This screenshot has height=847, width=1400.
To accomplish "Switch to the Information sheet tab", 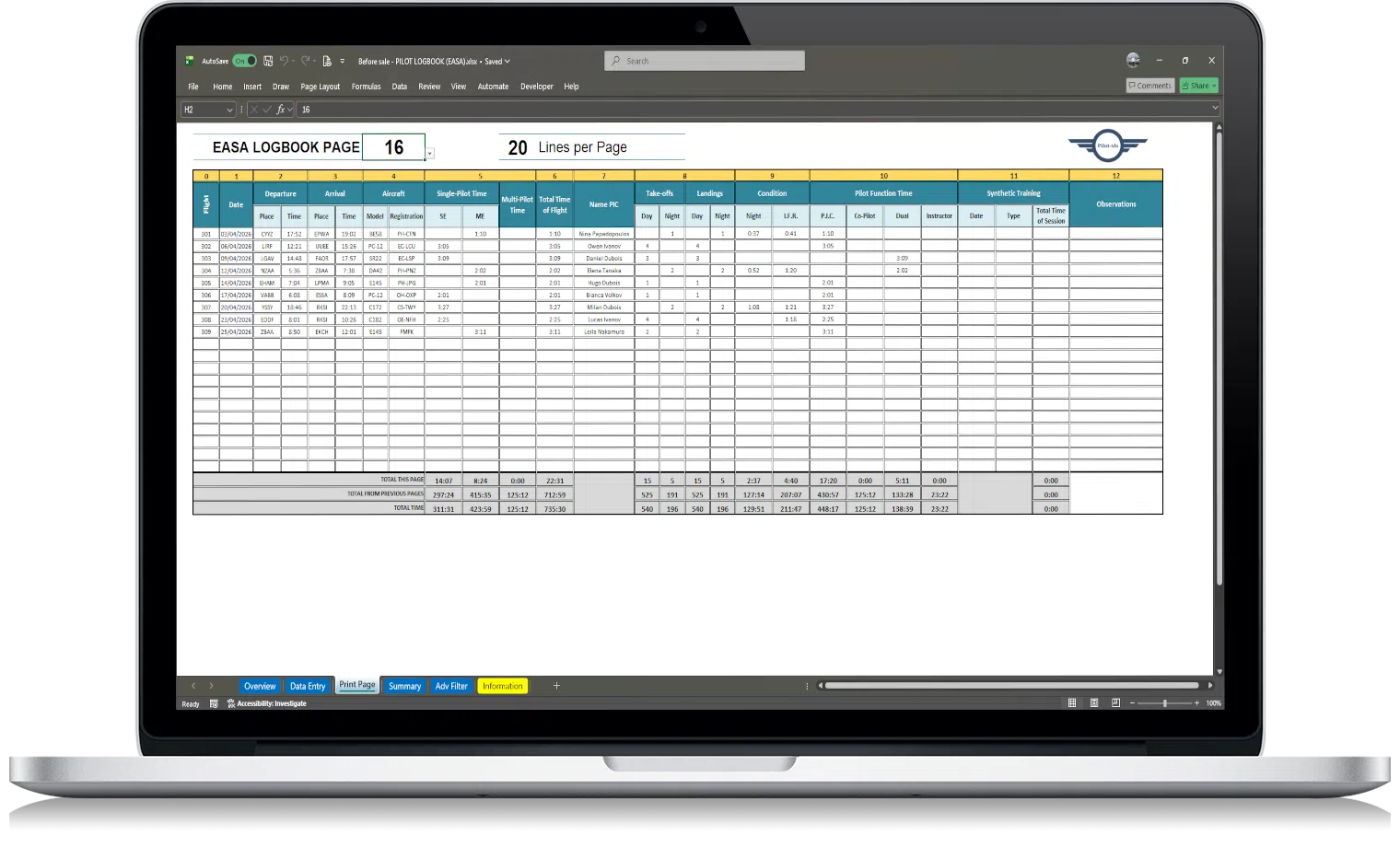I will pos(502,686).
